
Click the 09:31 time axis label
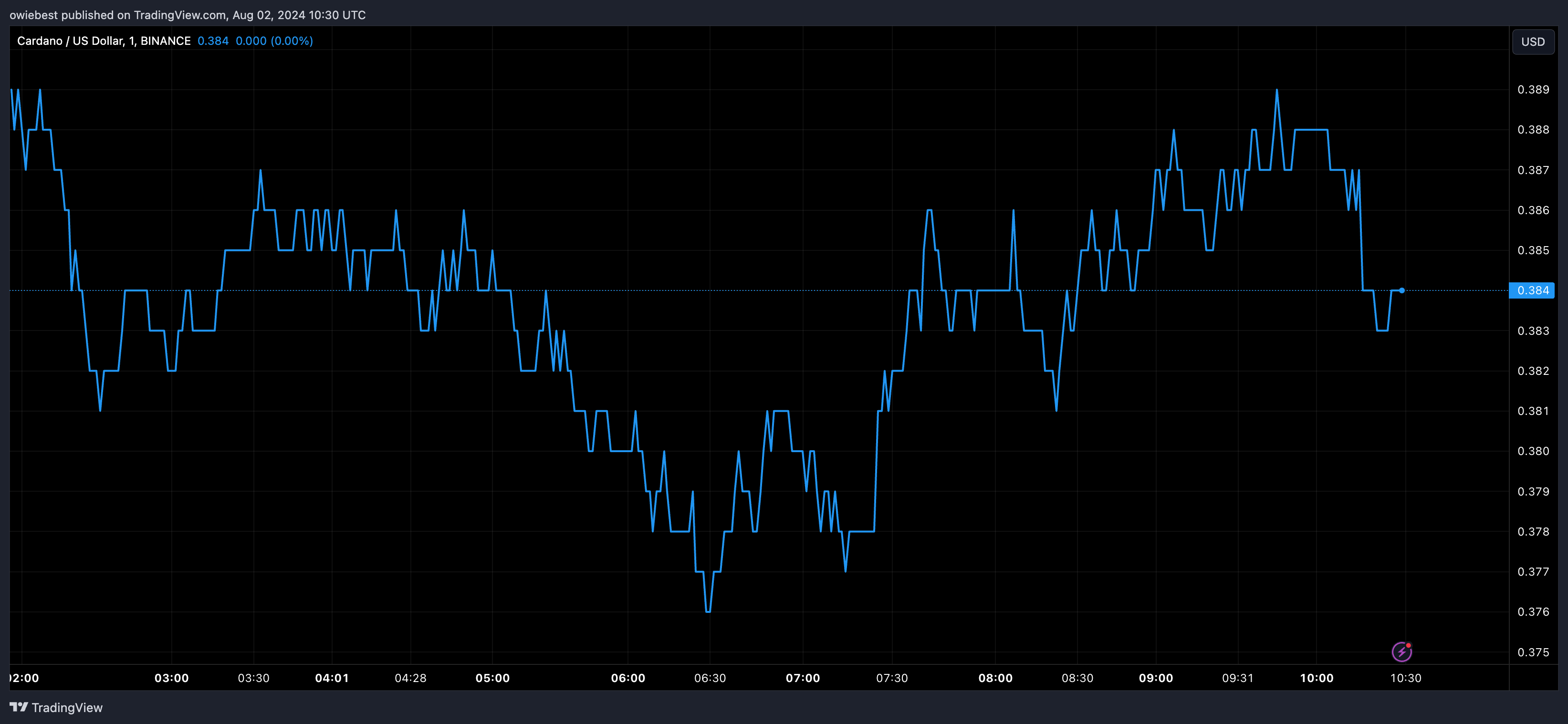1237,678
